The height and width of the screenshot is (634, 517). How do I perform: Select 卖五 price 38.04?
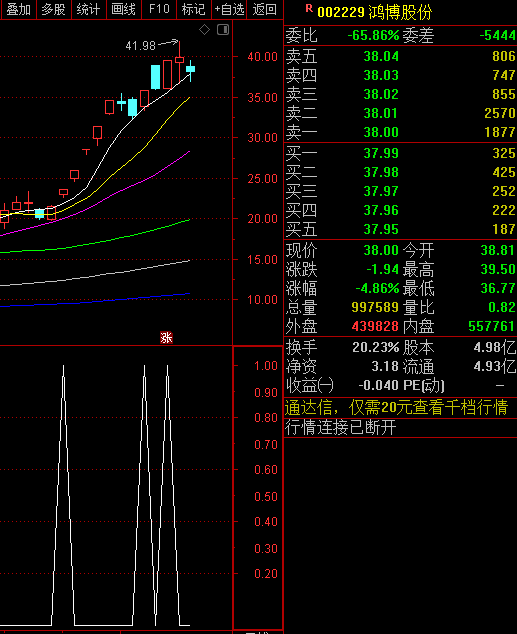point(381,56)
